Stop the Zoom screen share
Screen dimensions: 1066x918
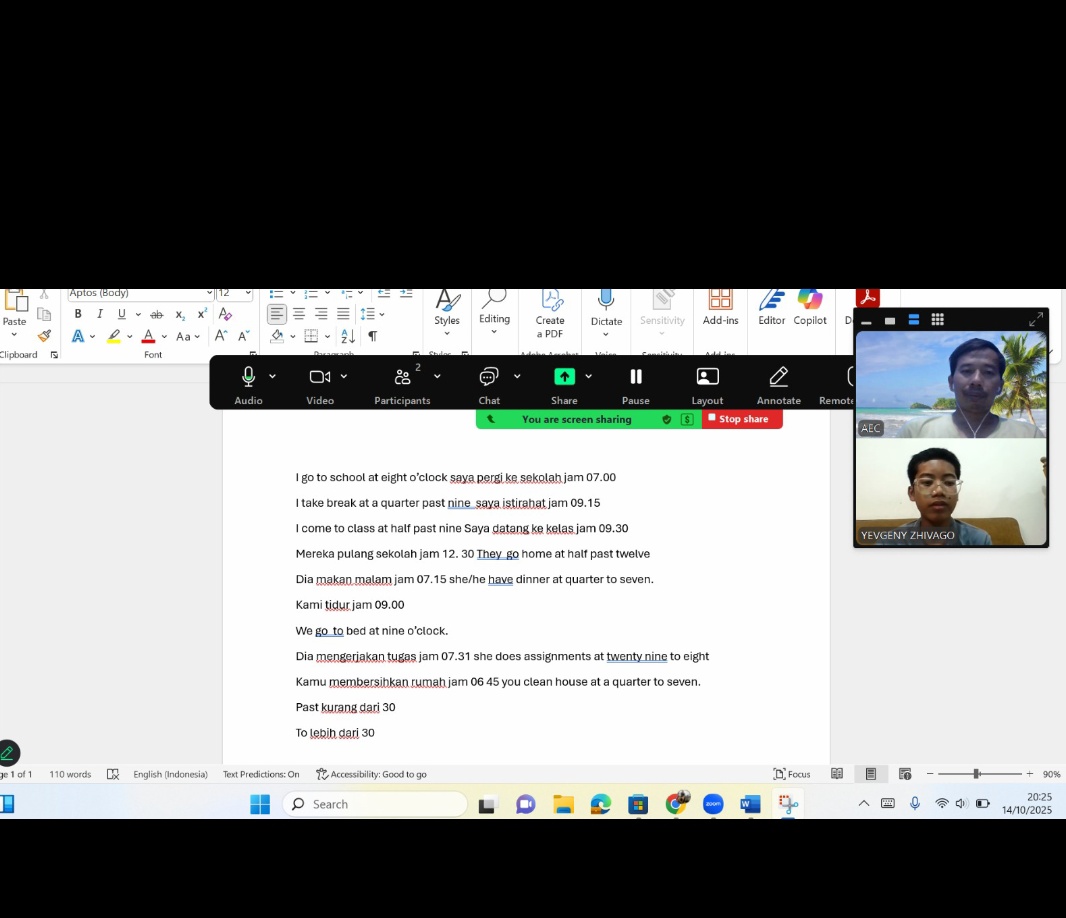pyautogui.click(x=742, y=419)
